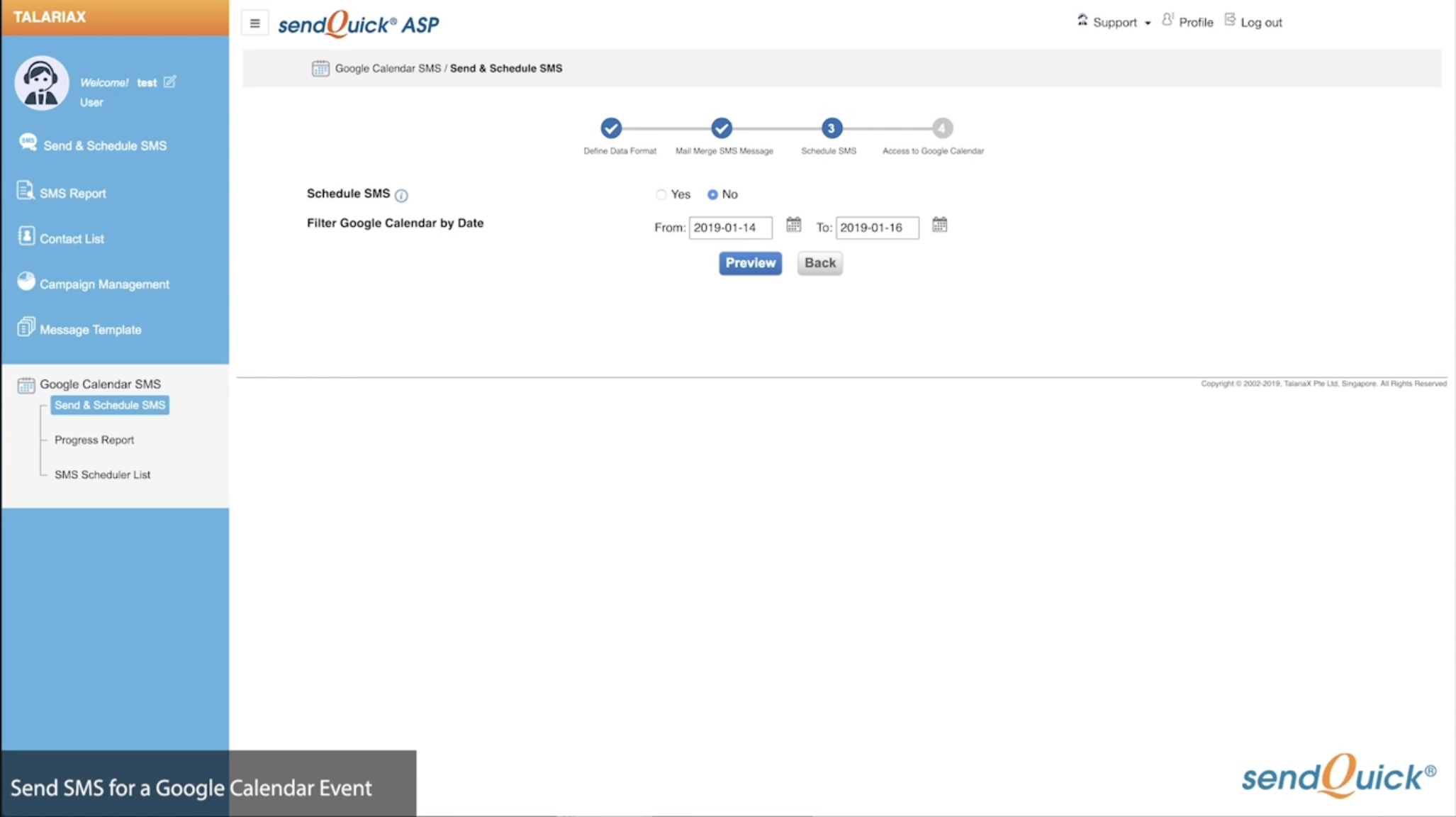This screenshot has height=817, width=1456.
Task: Open the Progress Report submenu item
Action: [x=94, y=440]
